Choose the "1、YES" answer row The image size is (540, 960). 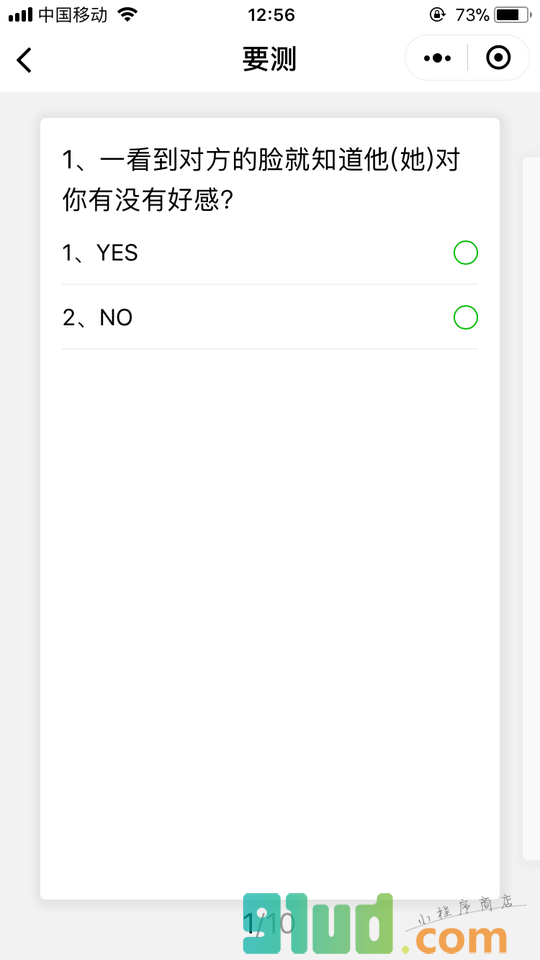(270, 253)
